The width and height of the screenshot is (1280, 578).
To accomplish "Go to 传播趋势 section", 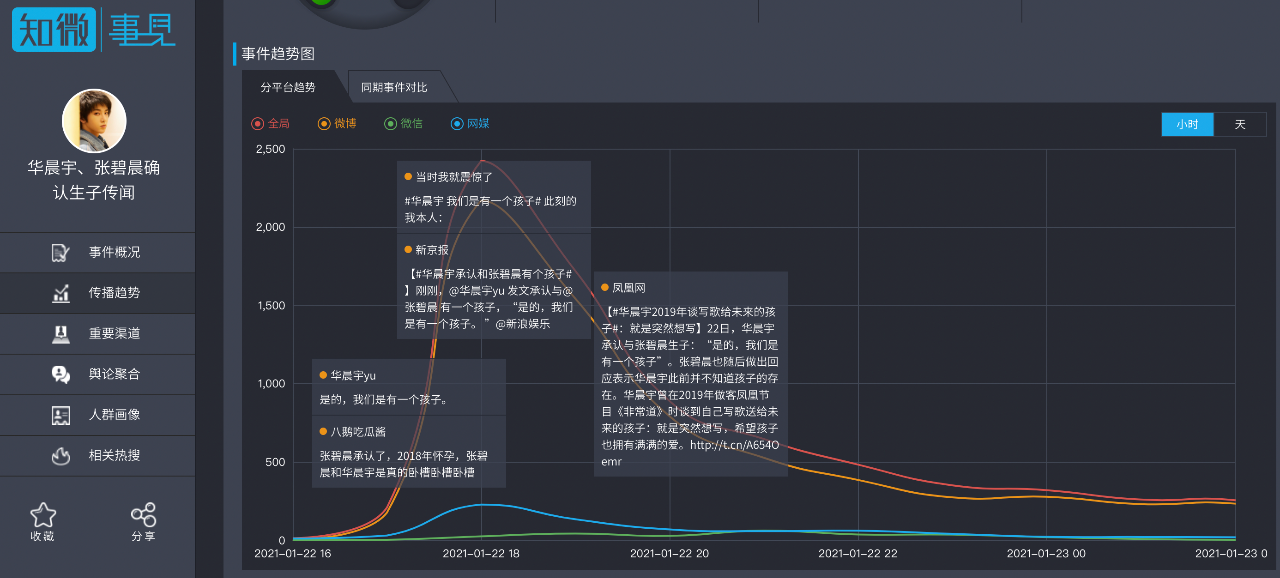I will 97,293.
